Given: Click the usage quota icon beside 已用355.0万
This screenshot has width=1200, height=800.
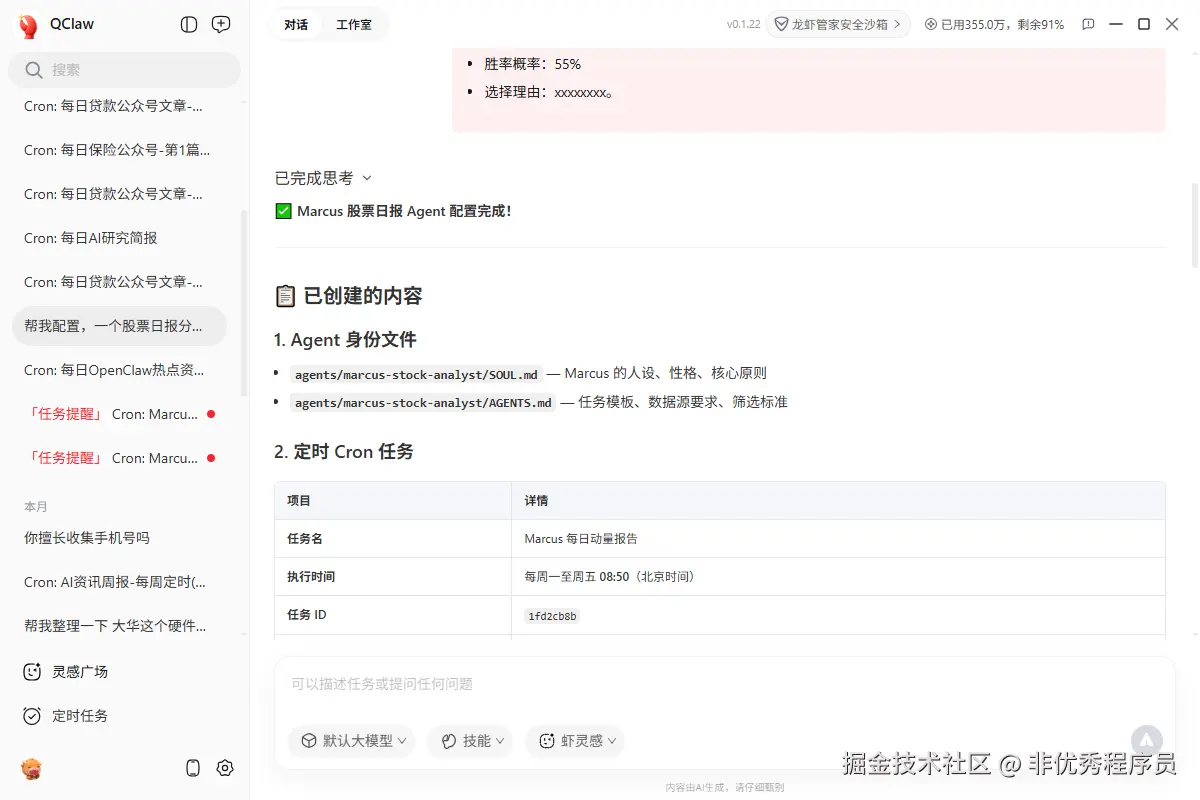Looking at the screenshot, I should coord(931,24).
